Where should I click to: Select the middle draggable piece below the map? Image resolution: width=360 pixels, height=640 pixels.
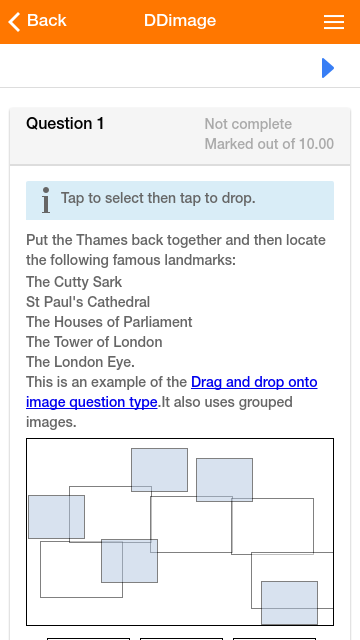(181, 639)
